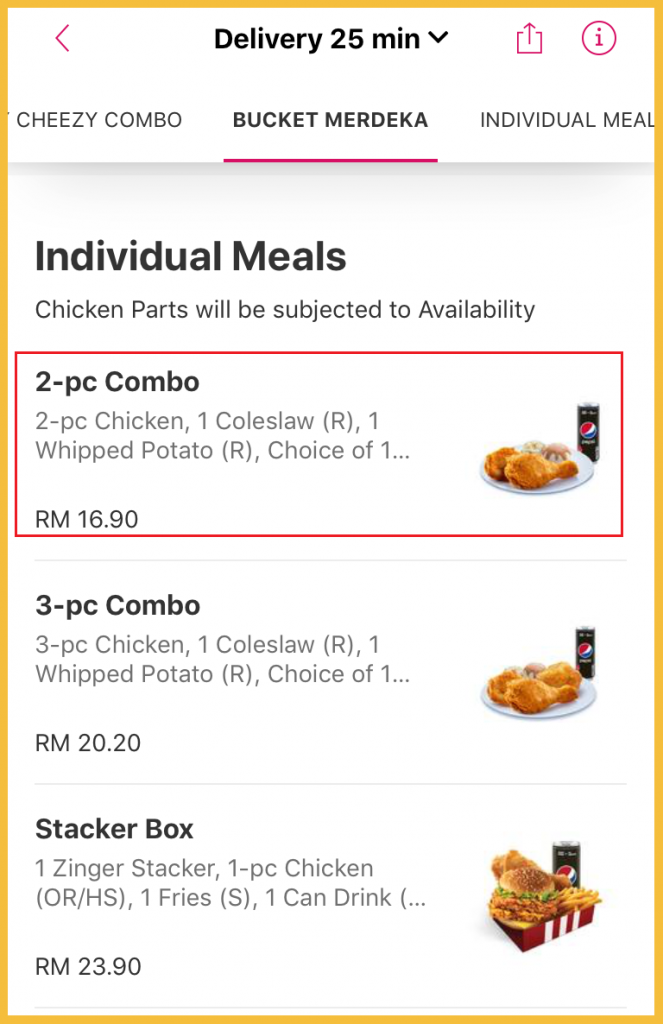Tap the 3-pc Combo meal photo
The height and width of the screenshot is (1024, 663).
coord(540,673)
